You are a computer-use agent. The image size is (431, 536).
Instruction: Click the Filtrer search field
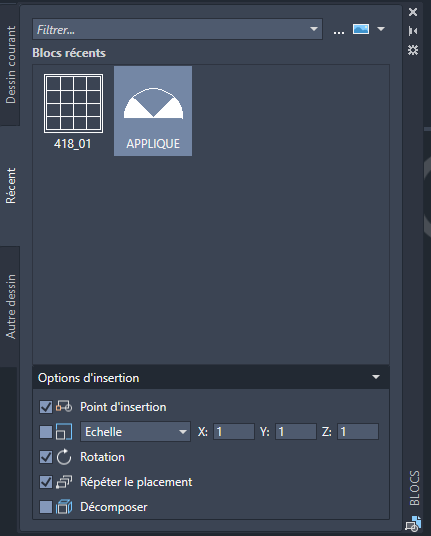pyautogui.click(x=177, y=29)
